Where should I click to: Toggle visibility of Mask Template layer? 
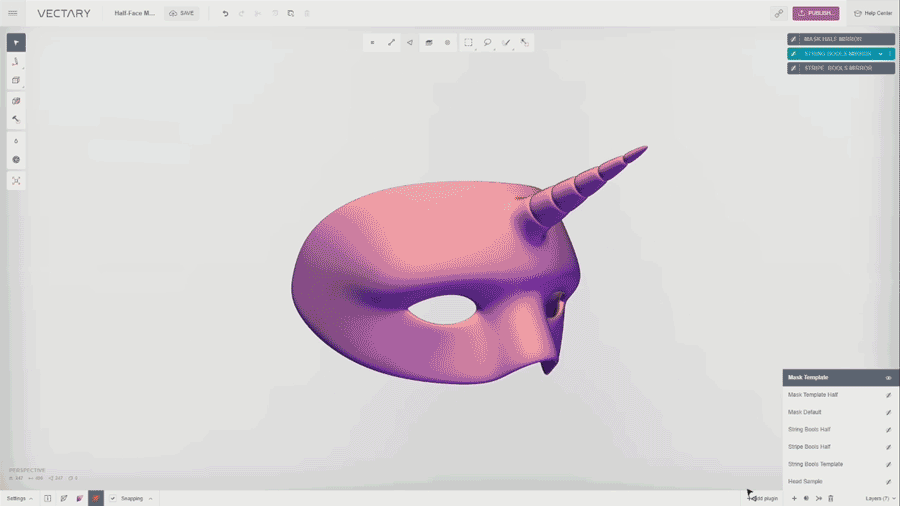[888, 378]
